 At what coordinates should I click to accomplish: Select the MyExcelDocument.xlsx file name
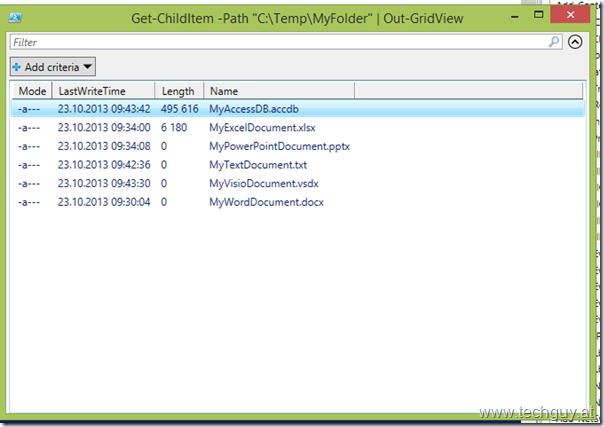pyautogui.click(x=262, y=127)
